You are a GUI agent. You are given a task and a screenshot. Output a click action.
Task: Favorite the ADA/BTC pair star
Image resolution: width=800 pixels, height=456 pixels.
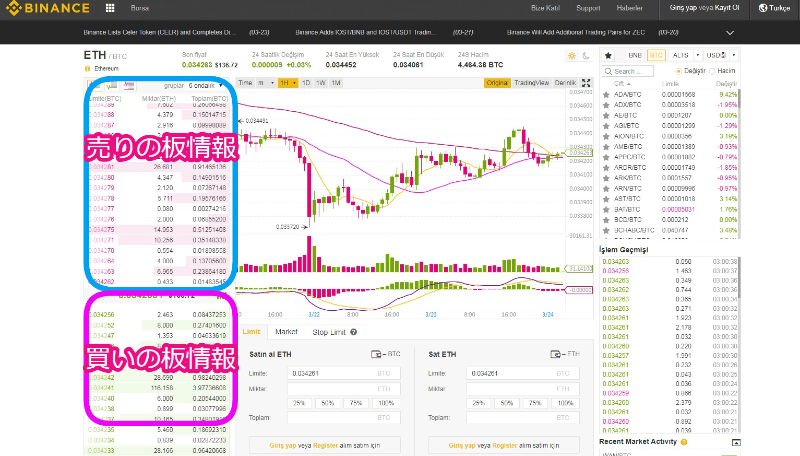coord(606,96)
